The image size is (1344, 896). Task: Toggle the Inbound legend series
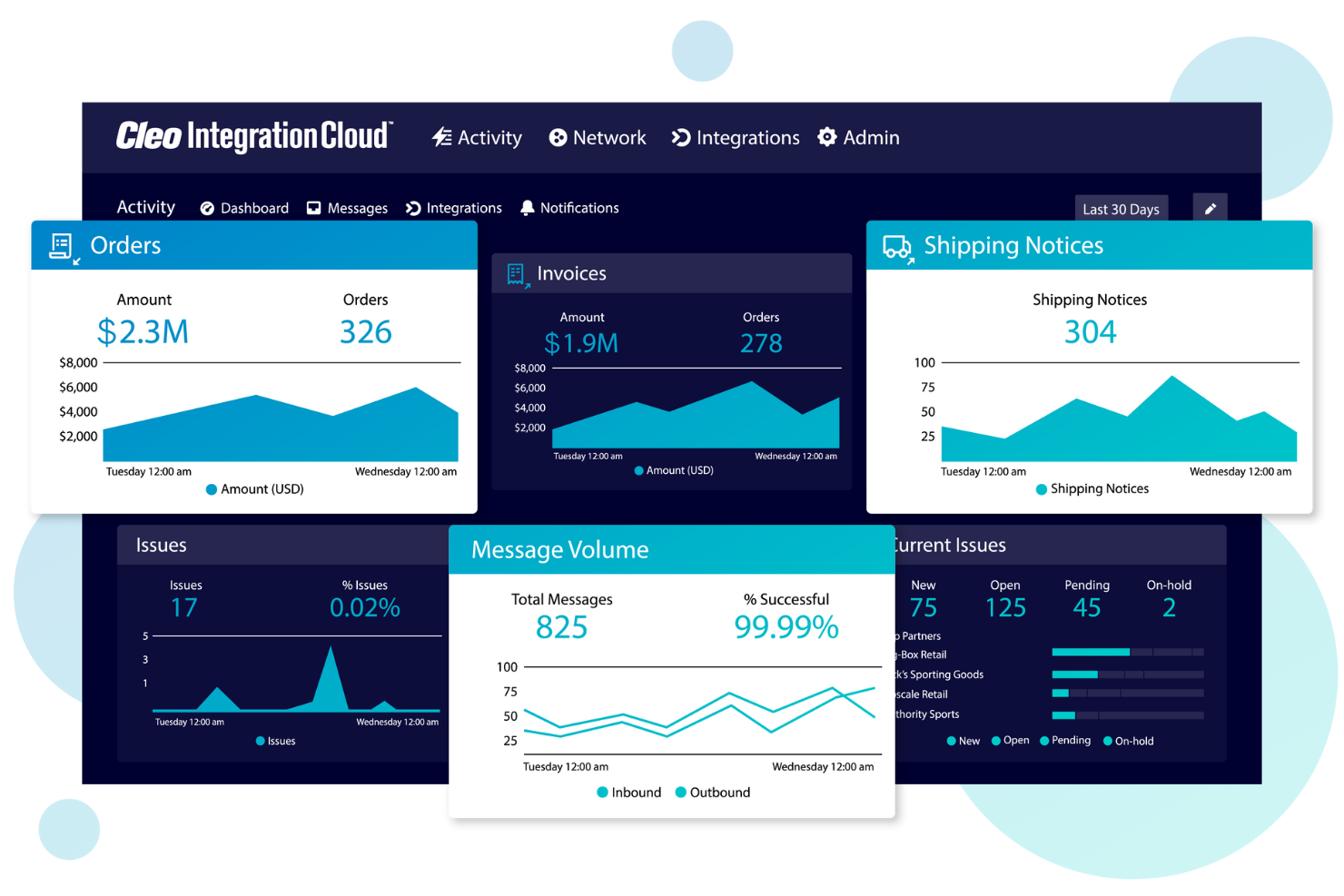tap(628, 793)
